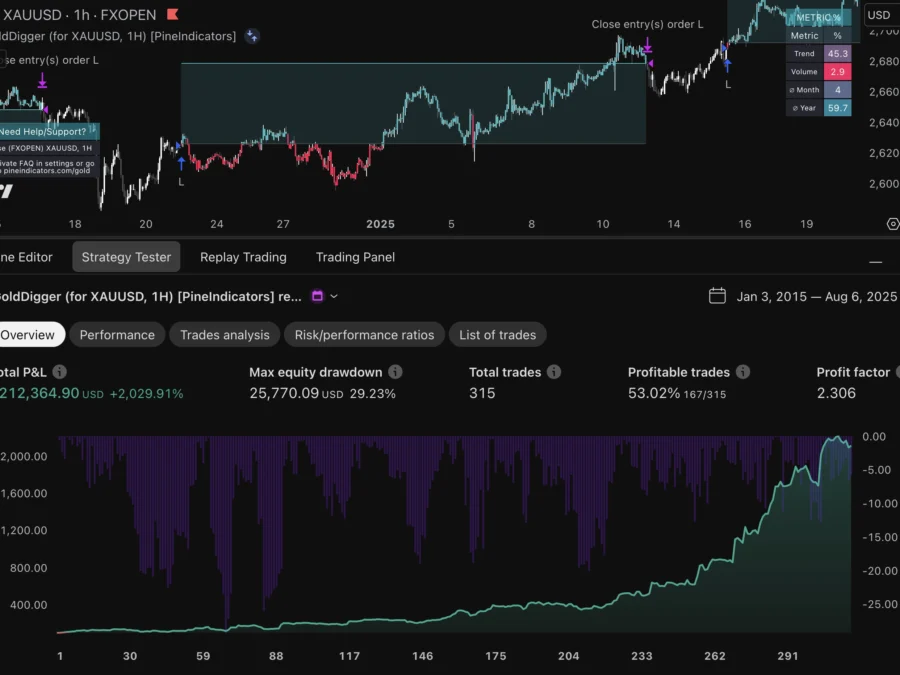Open the USD currency selector
Viewport: 900px width, 675px height.
click(x=879, y=15)
